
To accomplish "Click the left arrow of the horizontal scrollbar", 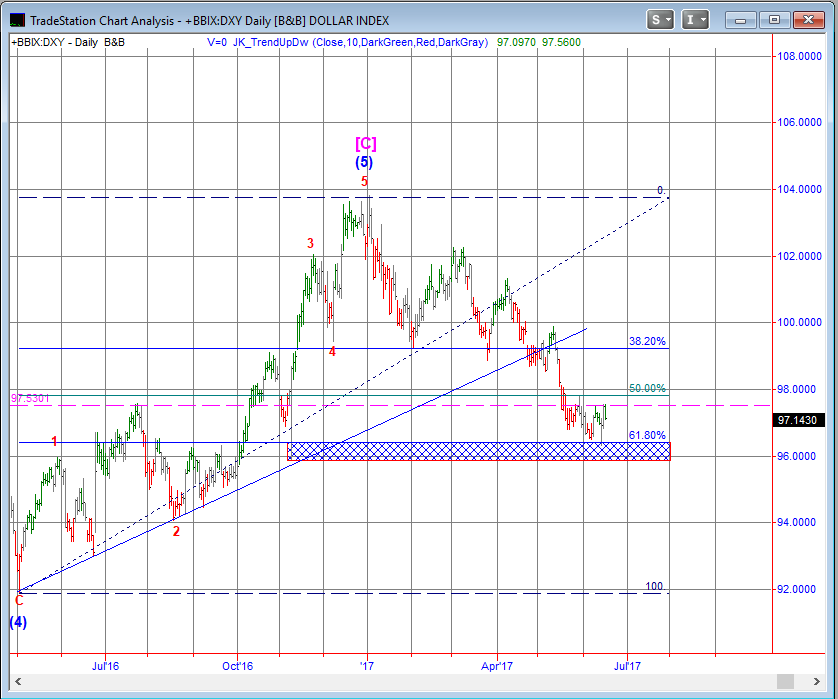I will point(17,681).
